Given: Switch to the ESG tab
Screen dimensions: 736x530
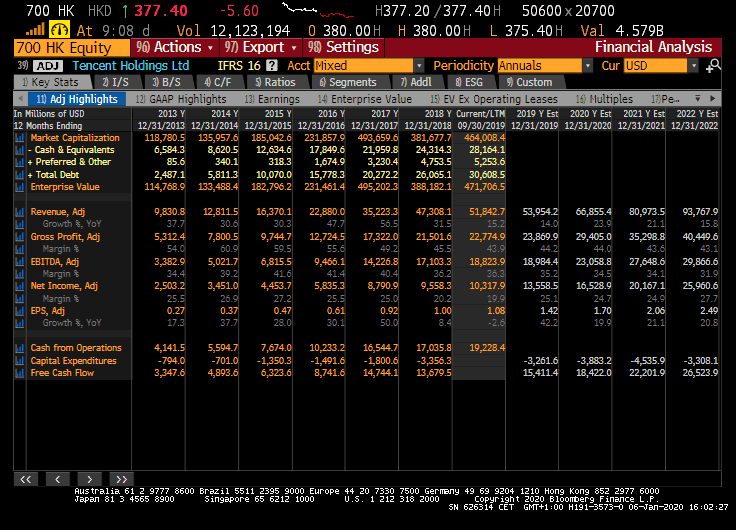Looking at the screenshot, I should (469, 82).
